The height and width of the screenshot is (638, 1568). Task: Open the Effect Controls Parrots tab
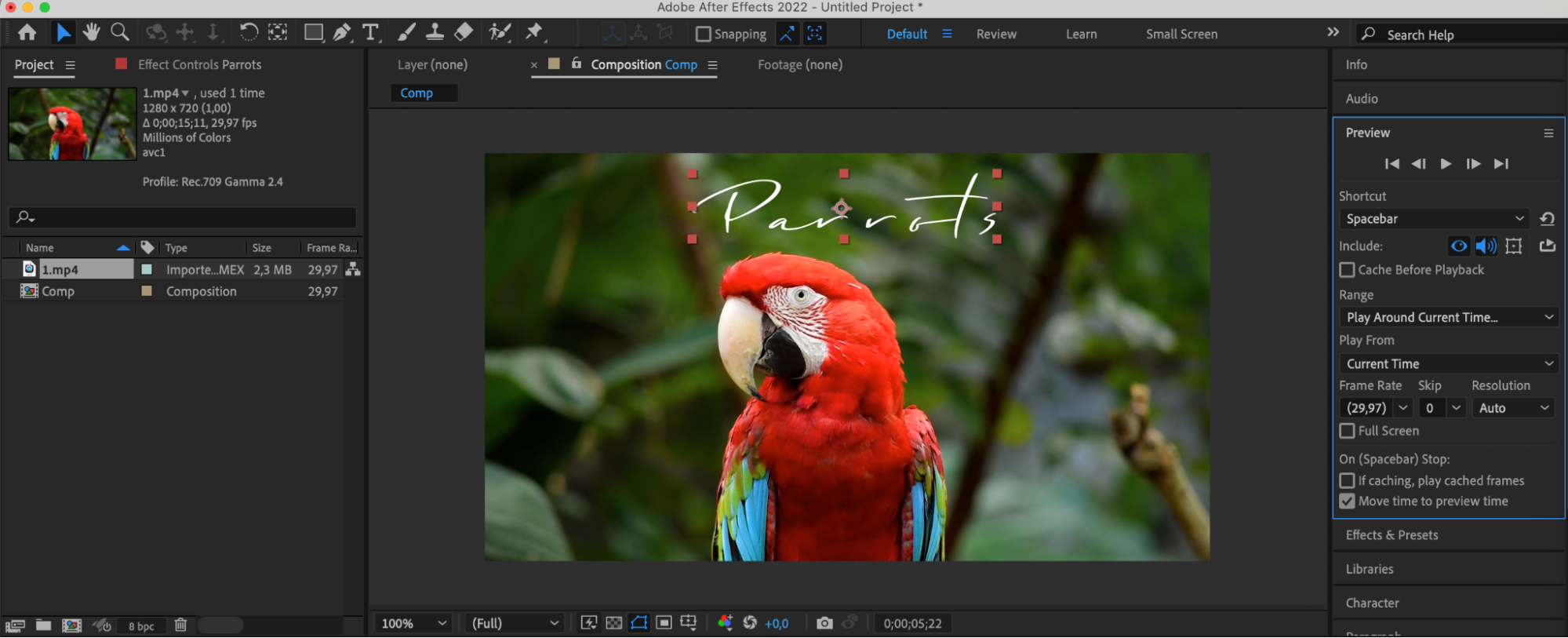(199, 64)
